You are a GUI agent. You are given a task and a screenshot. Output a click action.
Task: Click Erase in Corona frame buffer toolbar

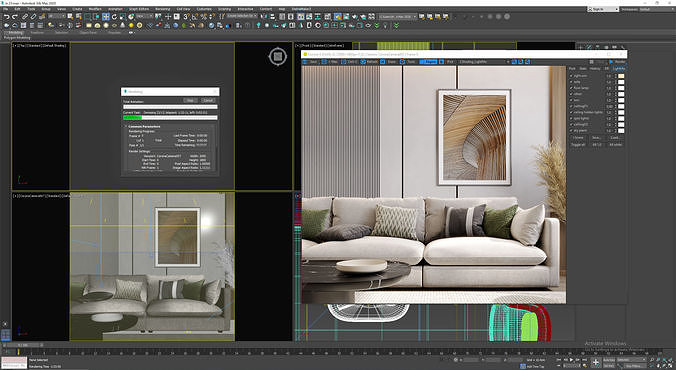click(x=388, y=62)
